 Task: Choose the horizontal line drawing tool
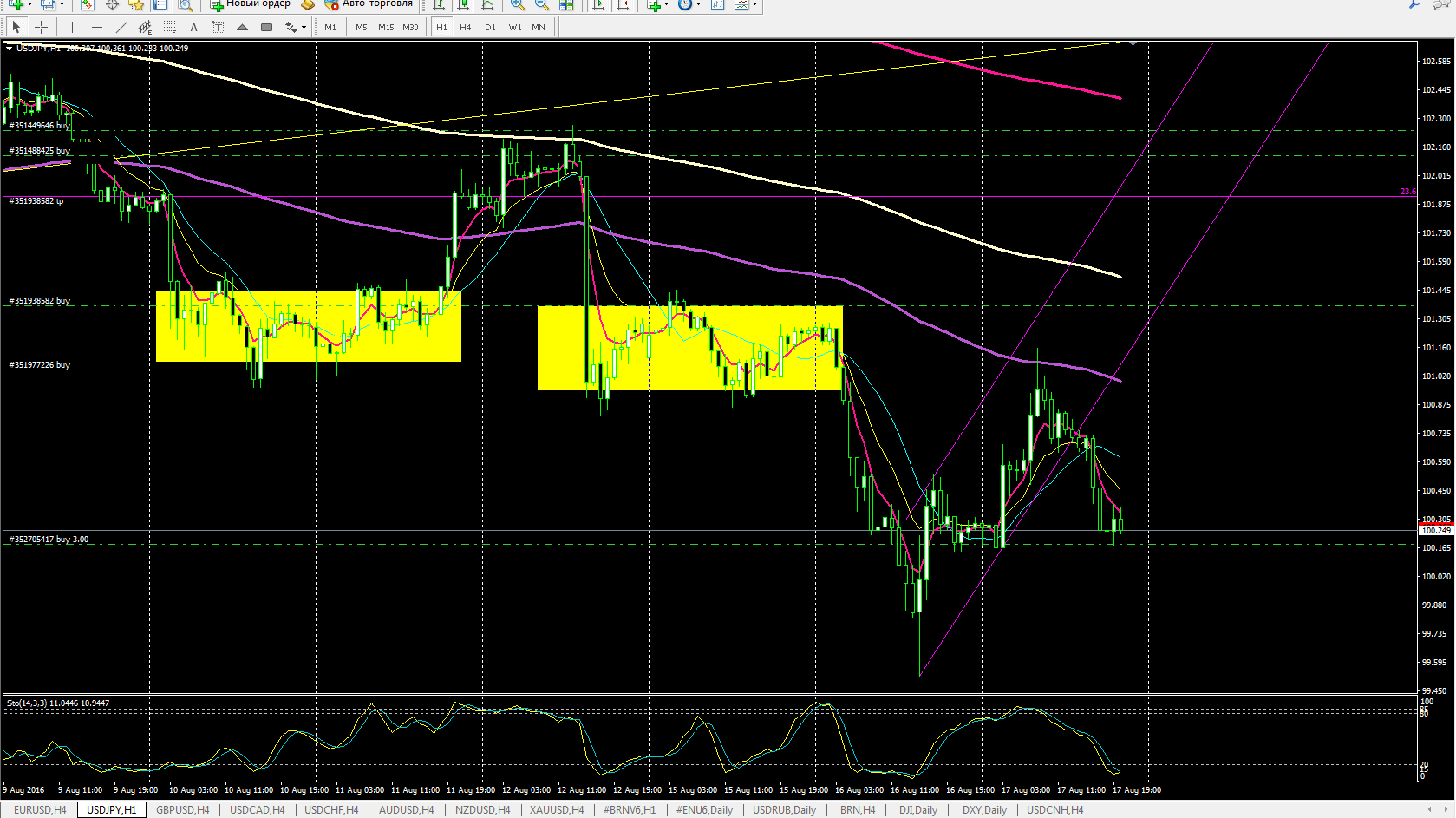tap(96, 27)
